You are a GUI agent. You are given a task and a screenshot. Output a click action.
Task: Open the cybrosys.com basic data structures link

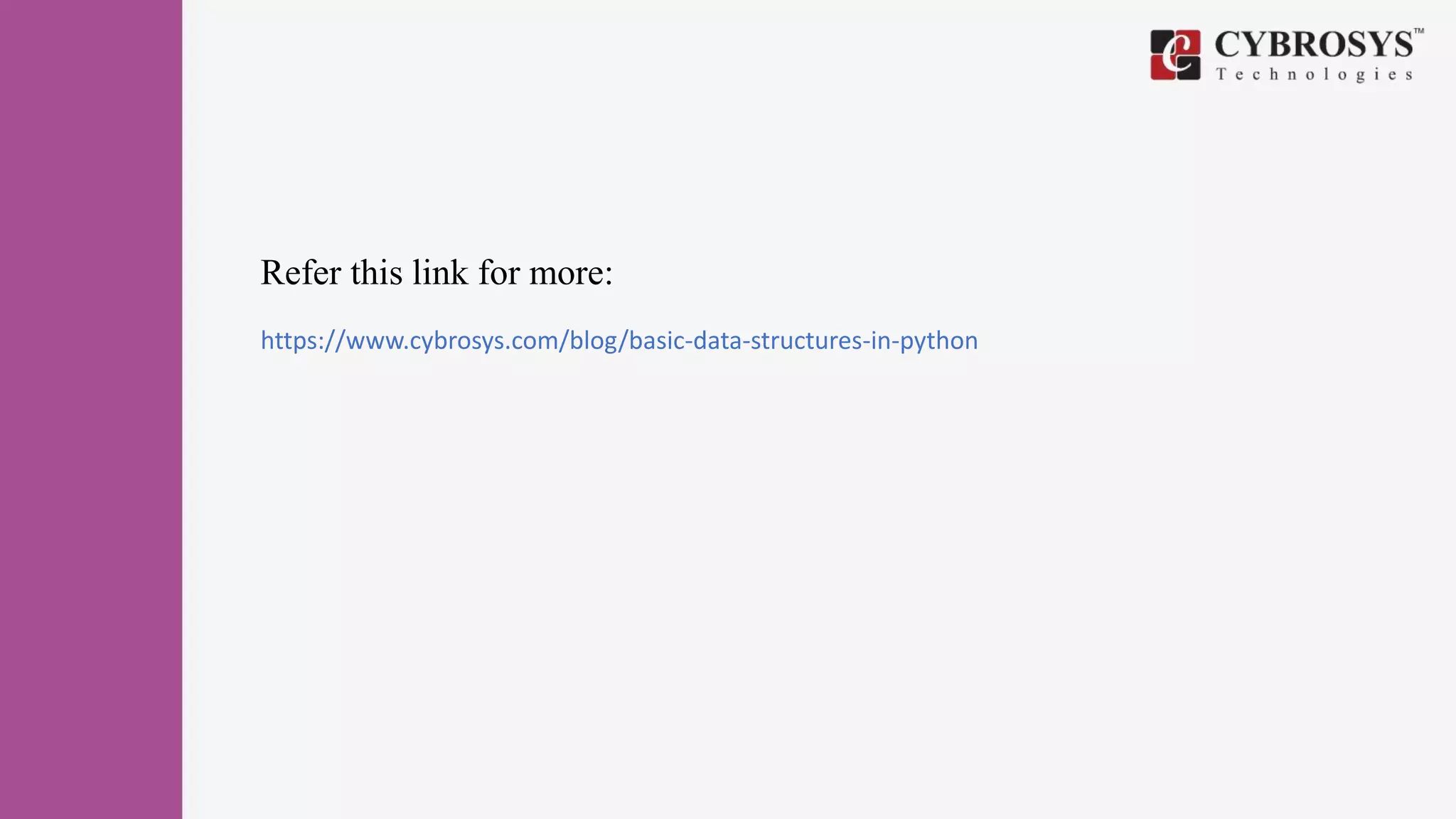619,341
